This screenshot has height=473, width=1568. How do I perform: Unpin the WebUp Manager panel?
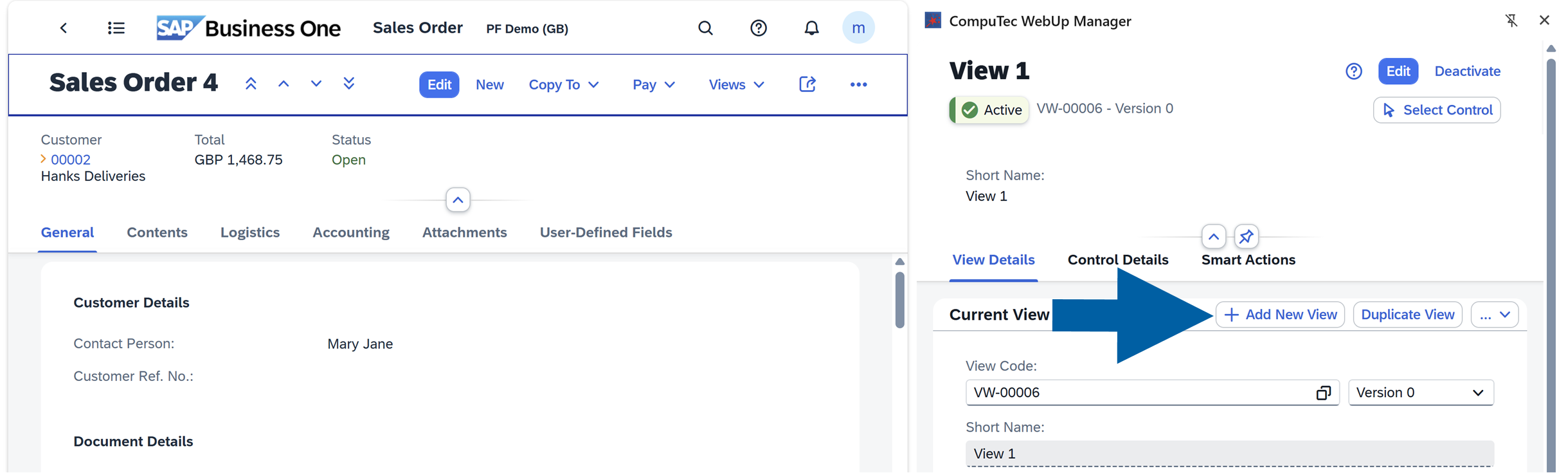pos(1511,21)
